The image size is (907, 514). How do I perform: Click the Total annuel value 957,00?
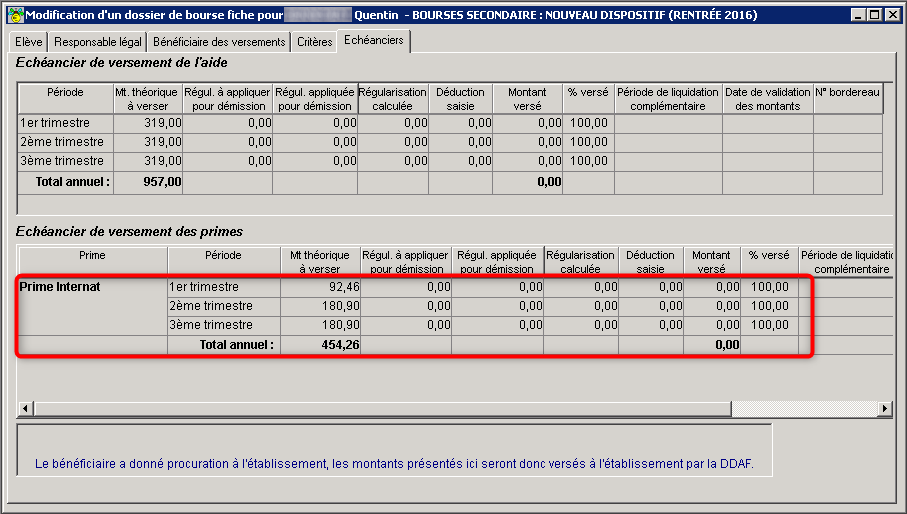162,182
